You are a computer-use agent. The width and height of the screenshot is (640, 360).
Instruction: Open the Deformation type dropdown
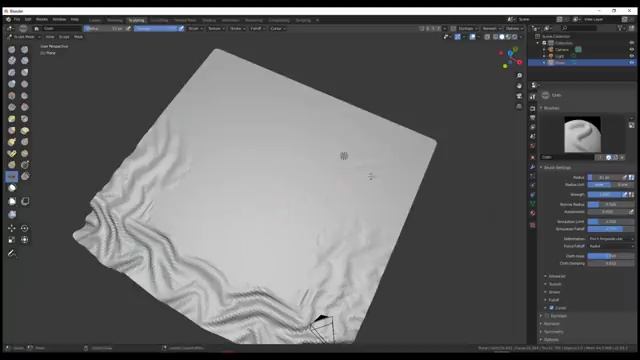(611, 239)
